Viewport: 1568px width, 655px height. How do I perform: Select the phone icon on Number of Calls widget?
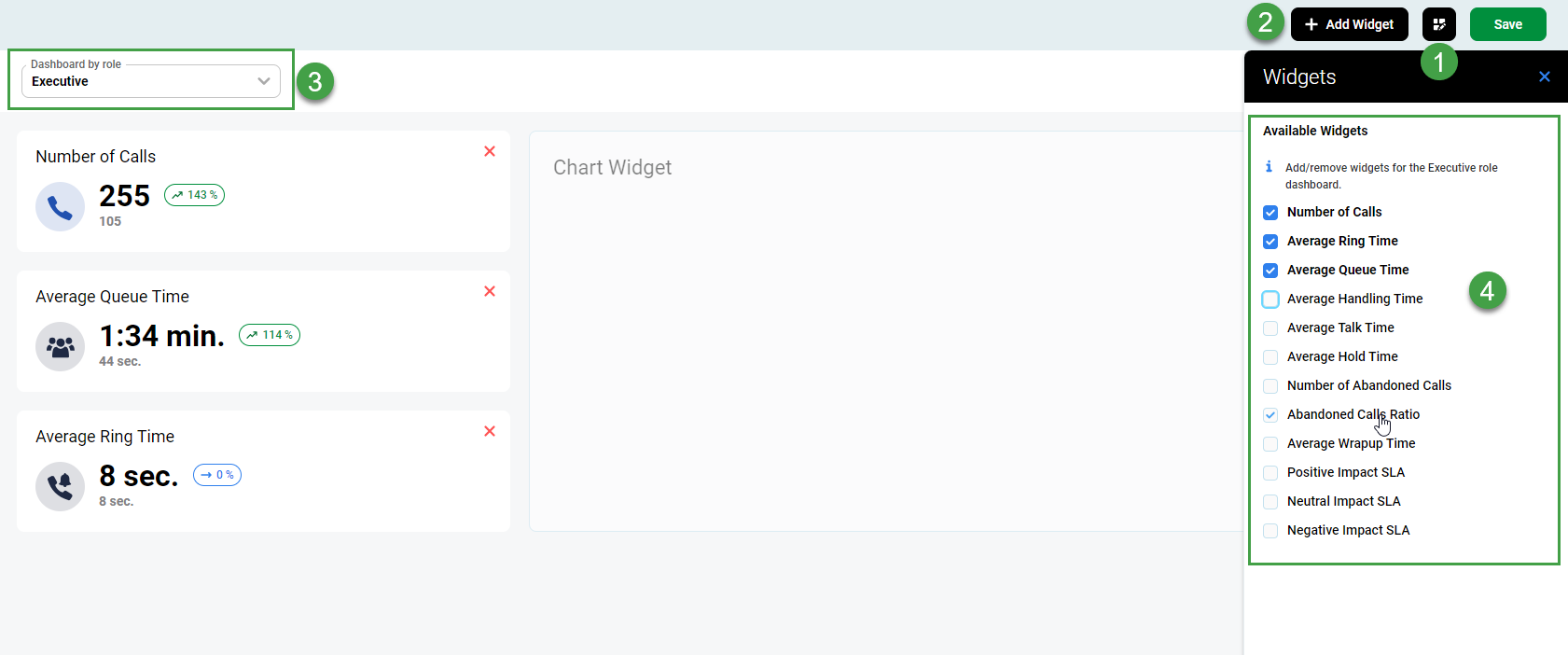[60, 206]
